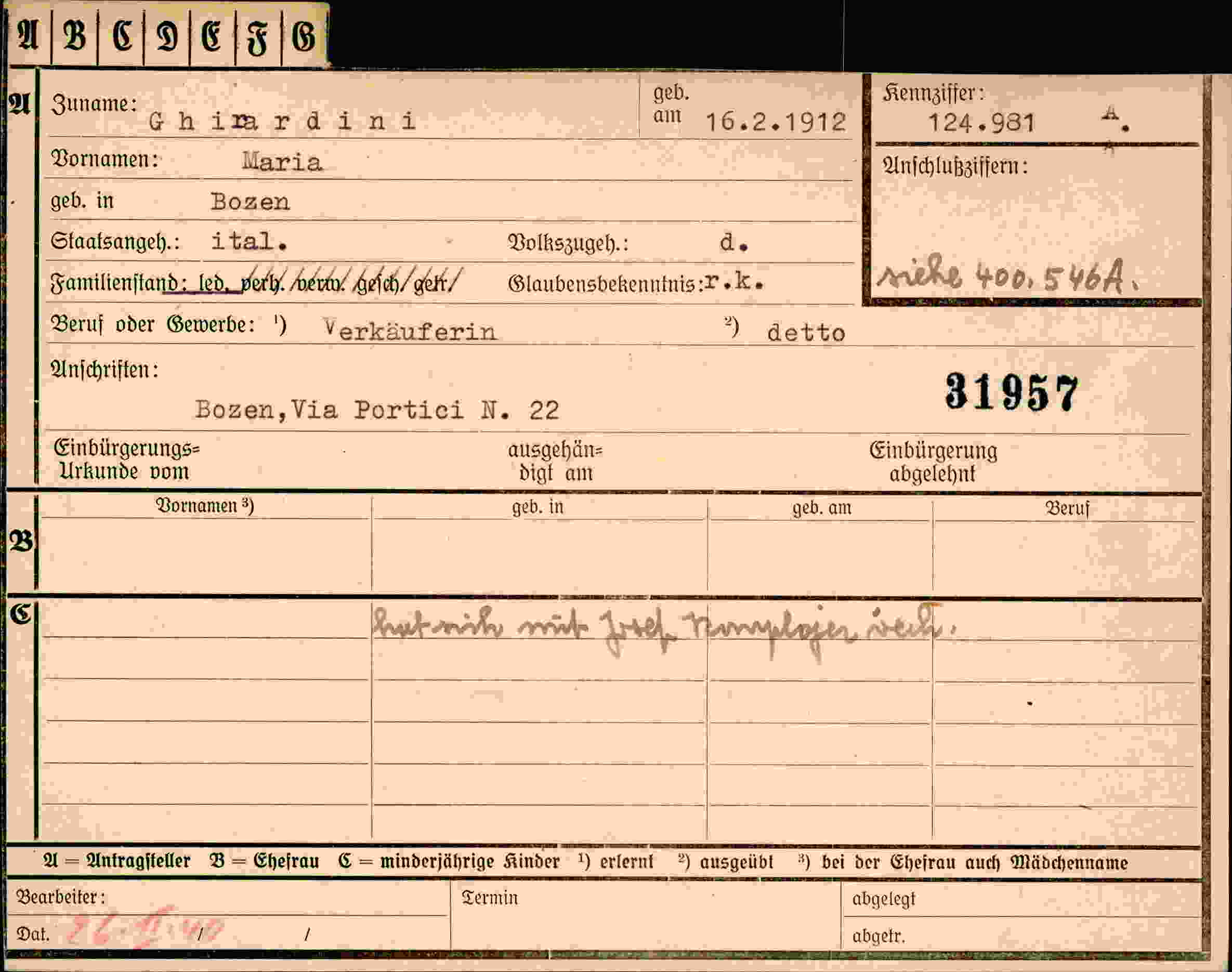This screenshot has width=1232, height=972.
Task: Click the 'Beruf' column header
Action: (x=1068, y=508)
